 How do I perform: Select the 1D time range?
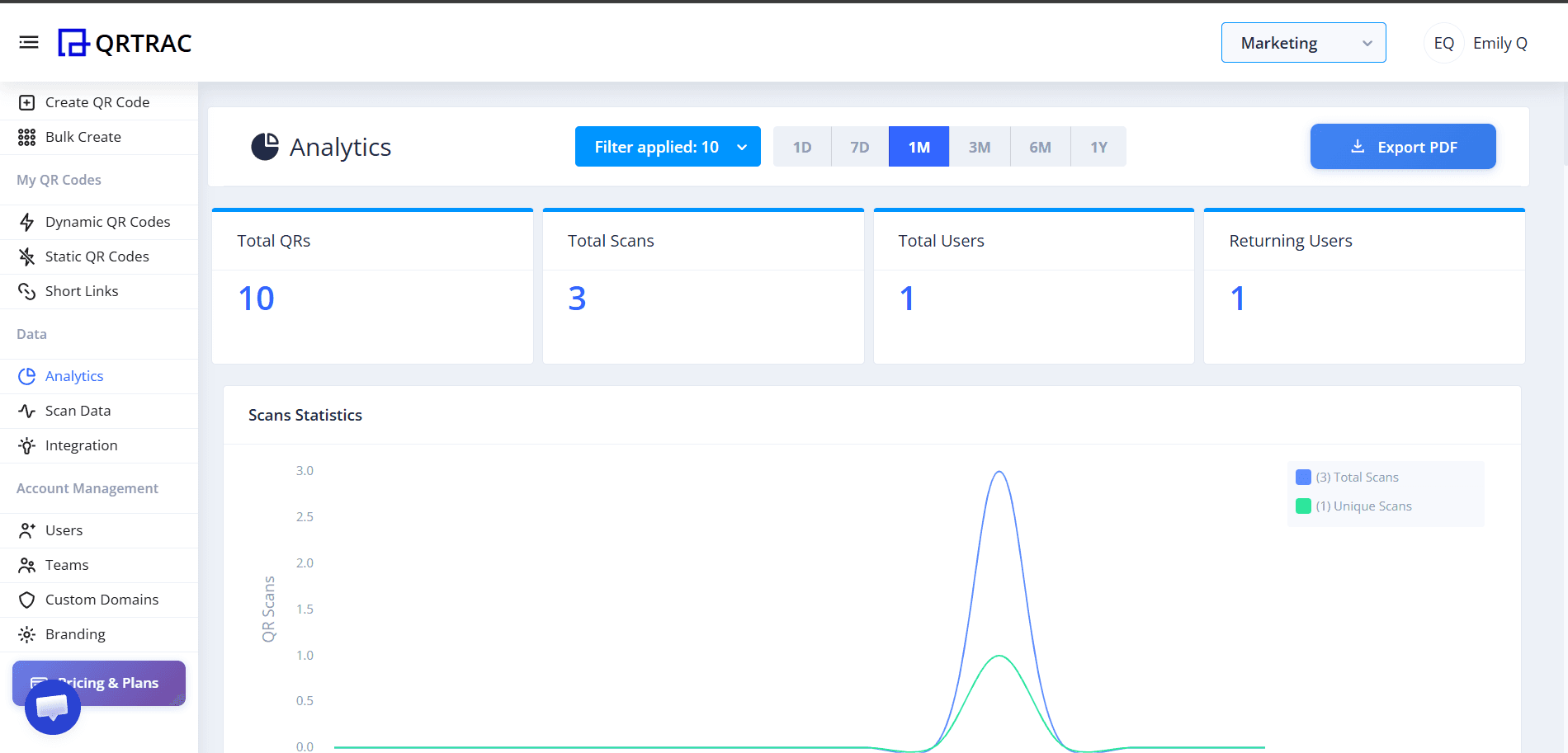[x=802, y=147]
